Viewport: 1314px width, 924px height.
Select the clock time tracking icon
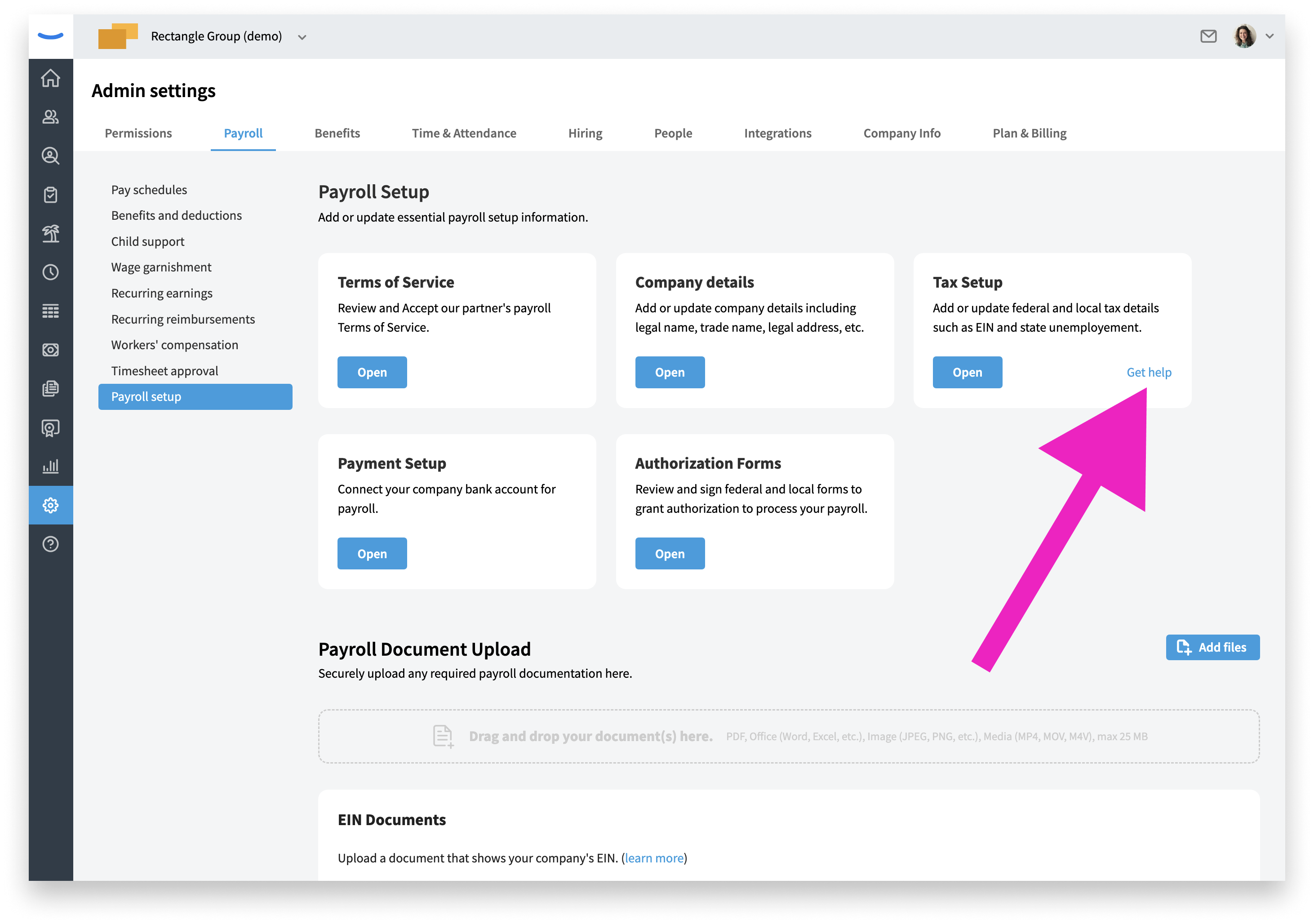[x=50, y=272]
